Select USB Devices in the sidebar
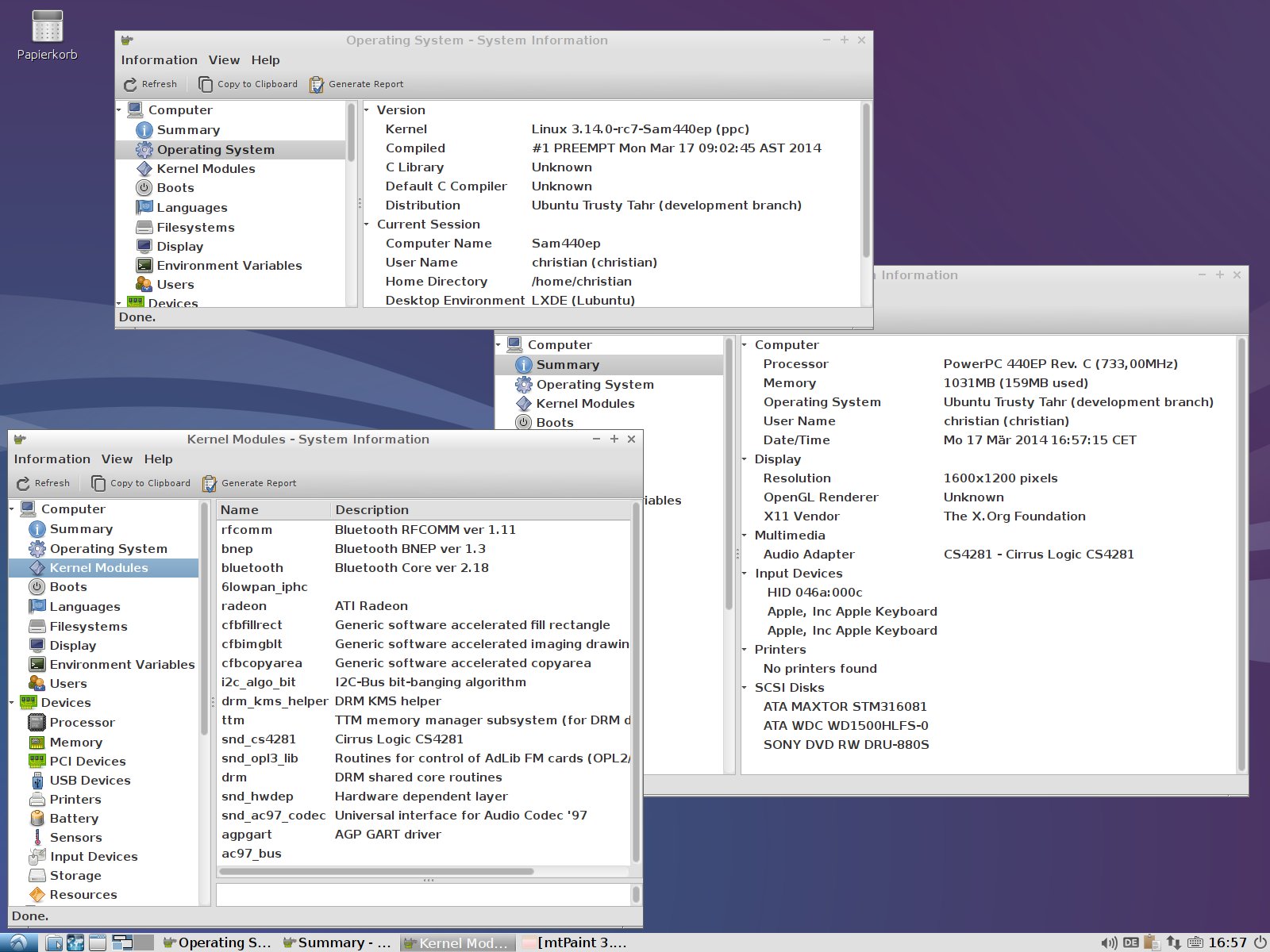Image resolution: width=1270 pixels, height=952 pixels. click(90, 780)
